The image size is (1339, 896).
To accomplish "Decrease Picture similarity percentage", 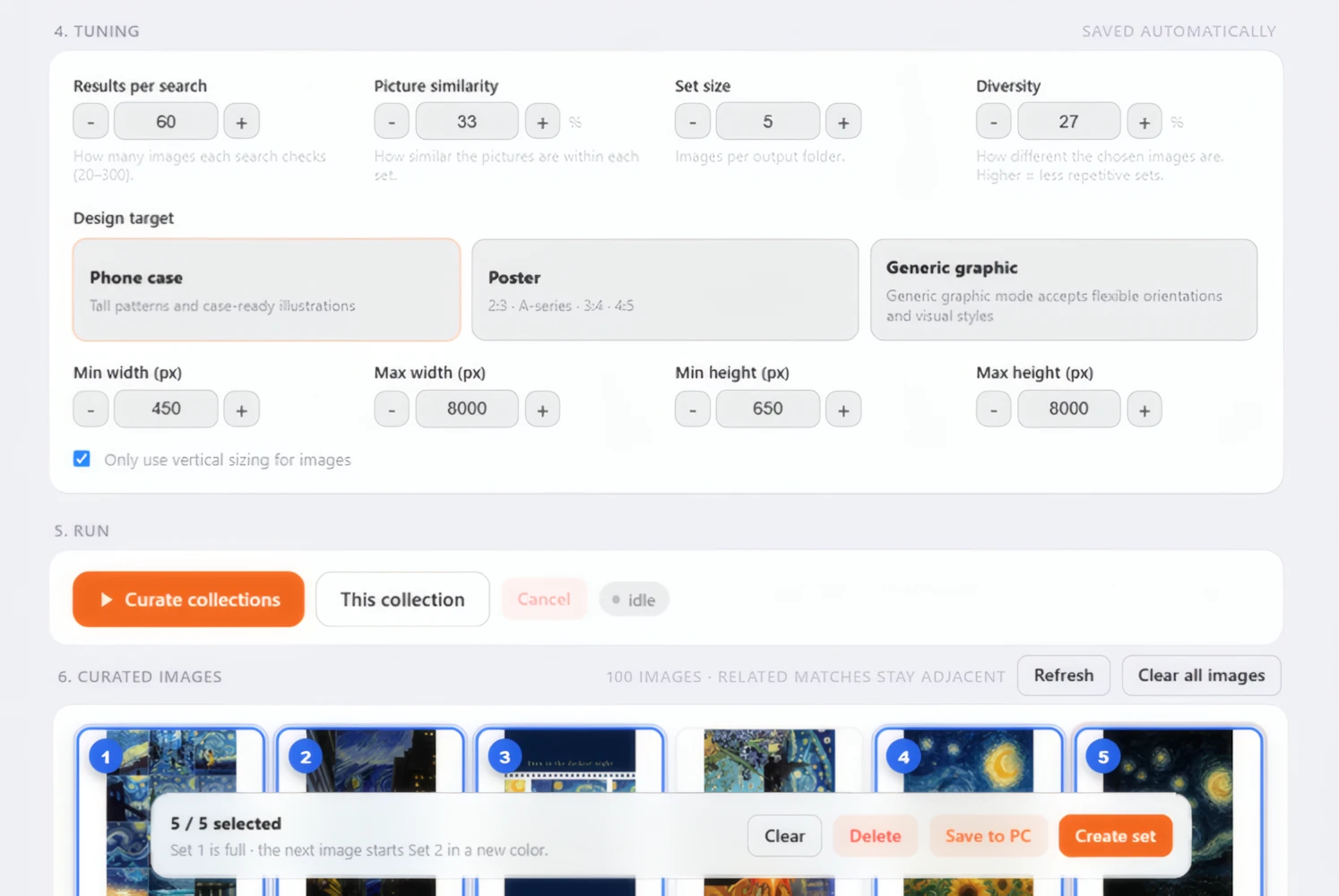I will pyautogui.click(x=392, y=122).
